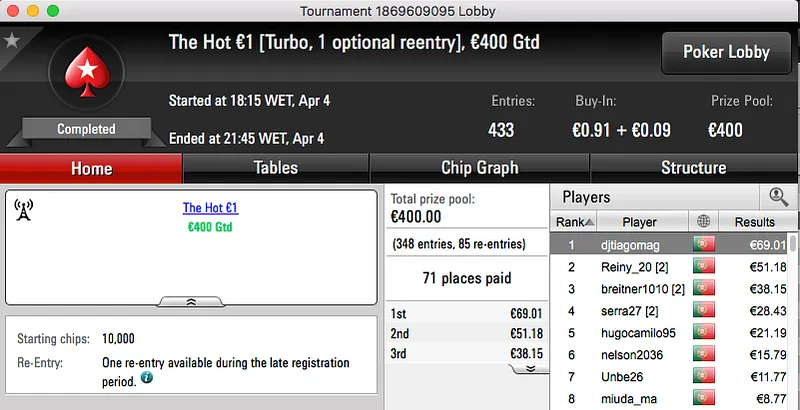
Task: Expand the prize payouts list
Action: click(530, 368)
